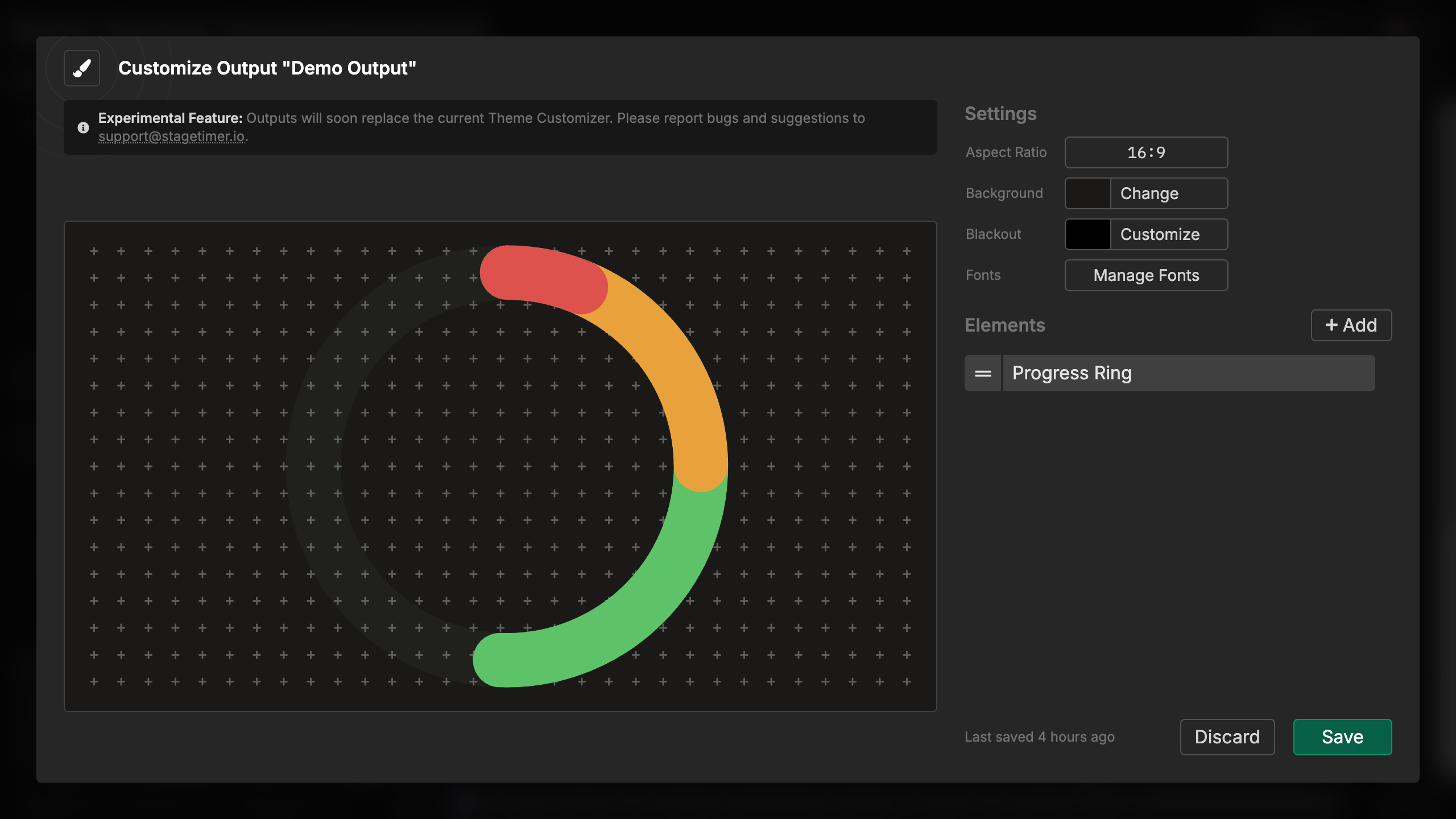Click the plus icon in the Add button
This screenshot has height=819, width=1456.
coord(1331,325)
